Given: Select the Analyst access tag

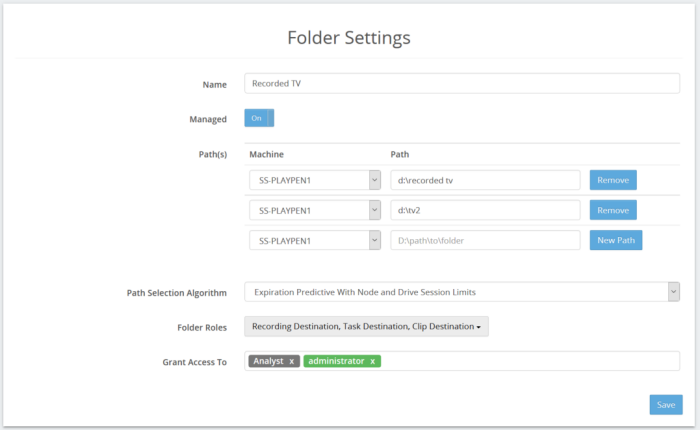Looking at the screenshot, I should coord(269,361).
